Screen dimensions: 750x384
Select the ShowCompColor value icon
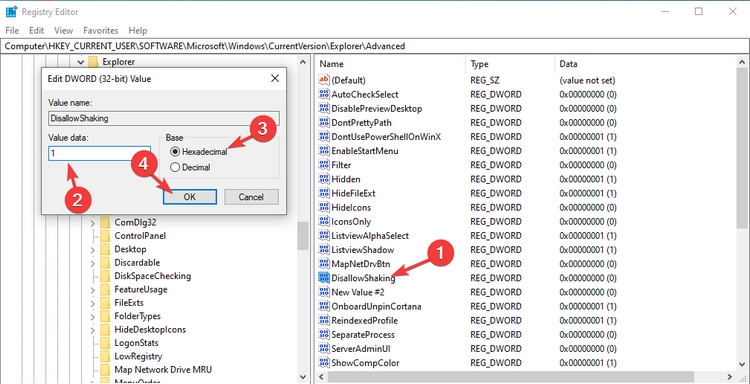324,362
